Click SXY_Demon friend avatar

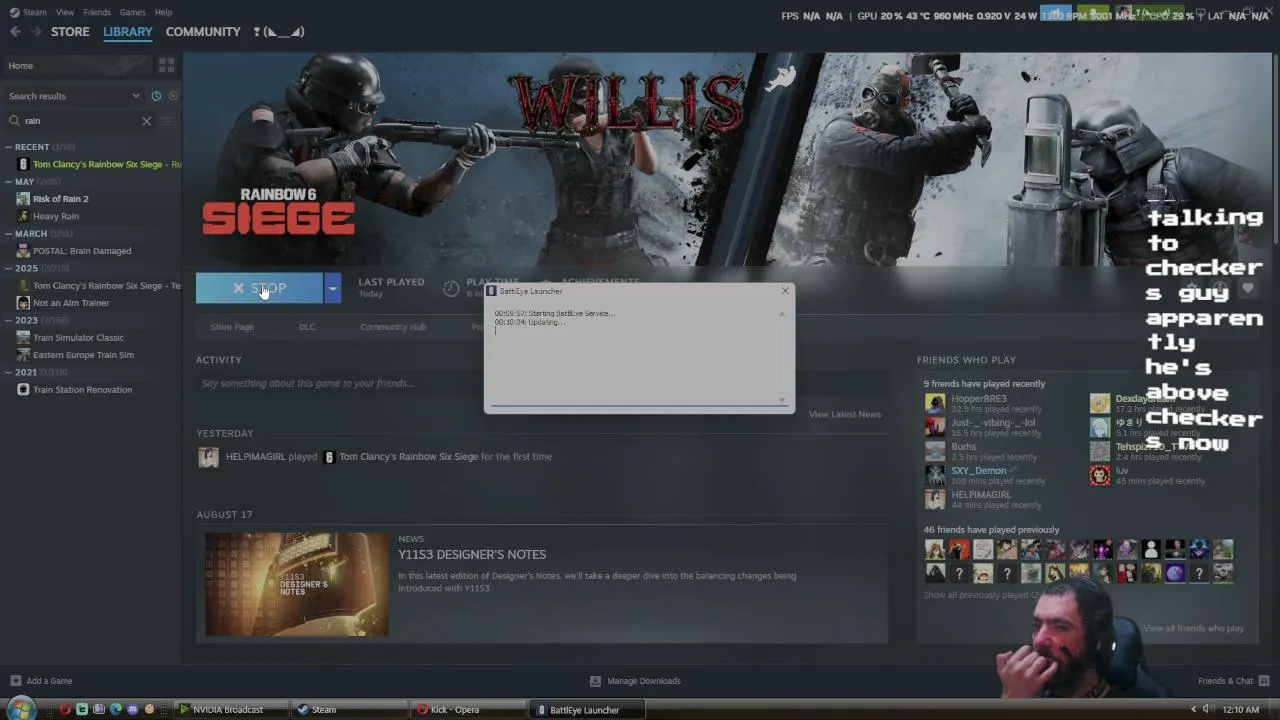935,475
